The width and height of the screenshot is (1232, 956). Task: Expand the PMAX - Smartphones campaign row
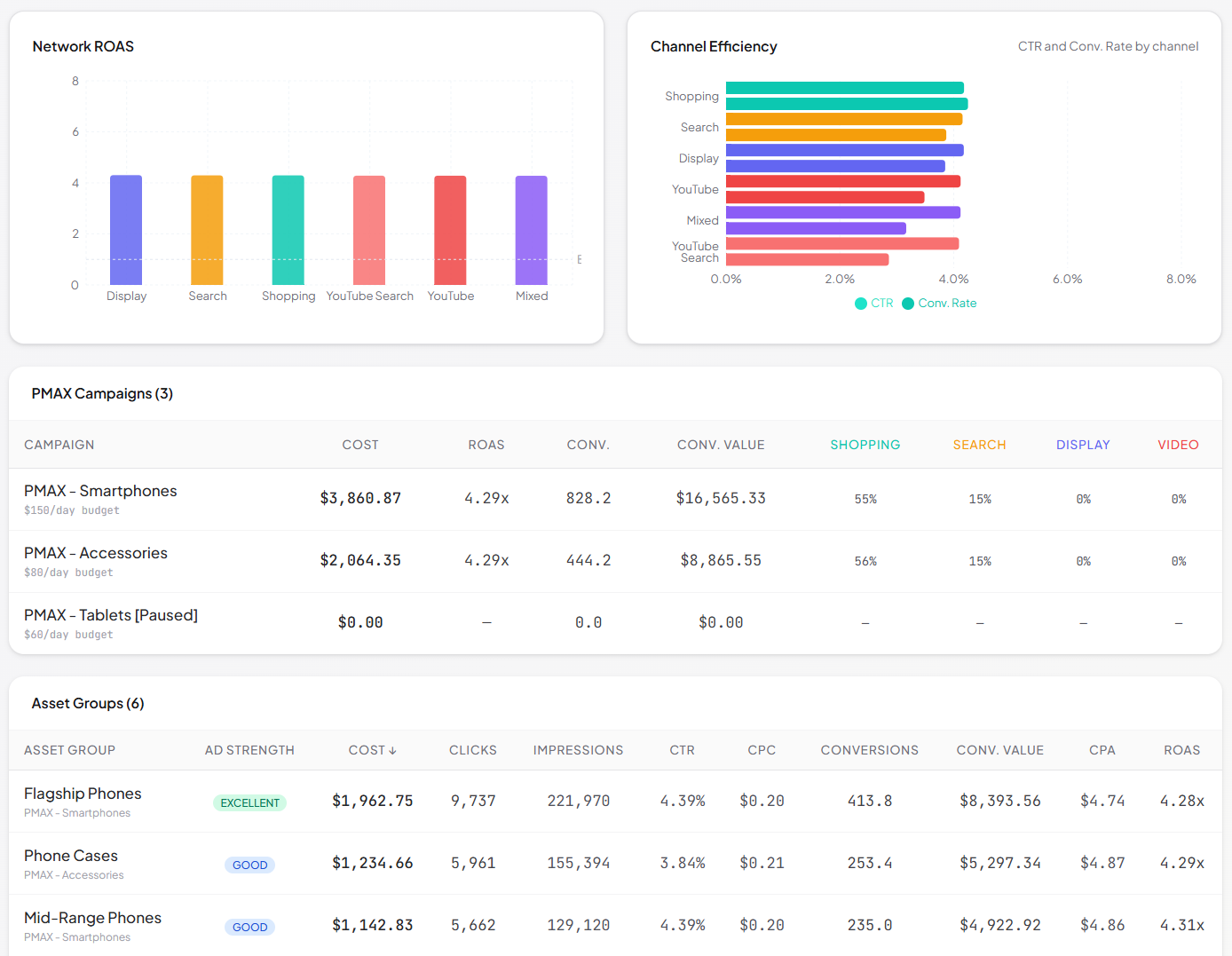(100, 491)
